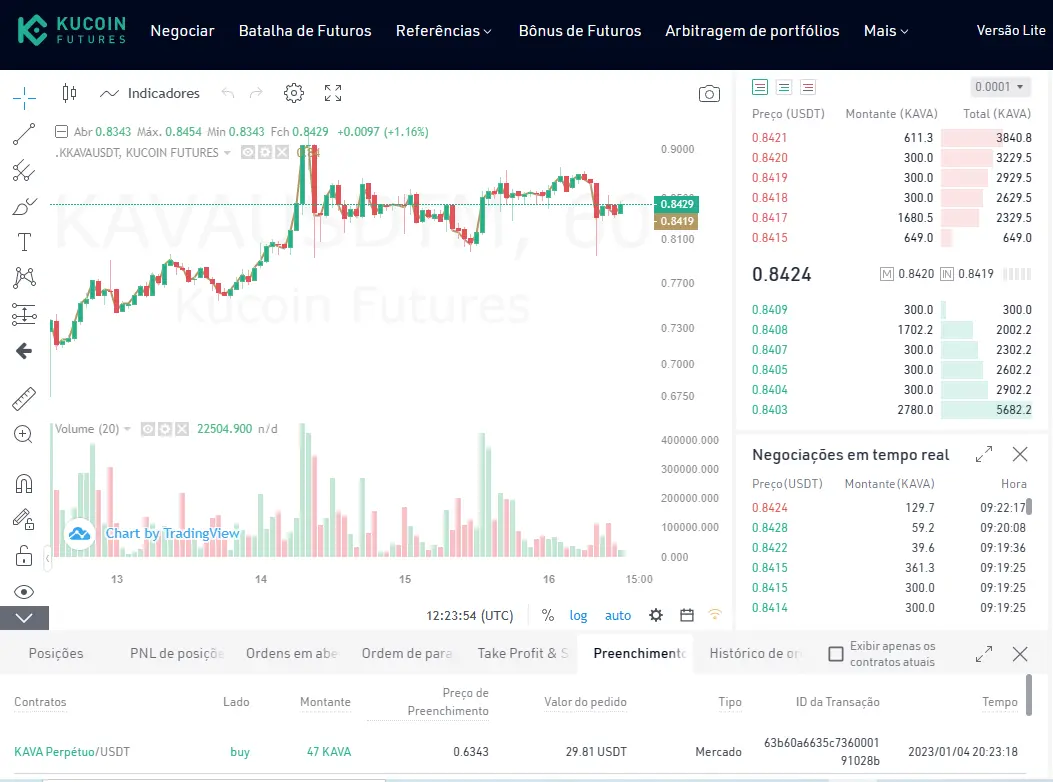Expand the bottom orders panel
This screenshot has width=1053, height=782.
[984, 654]
